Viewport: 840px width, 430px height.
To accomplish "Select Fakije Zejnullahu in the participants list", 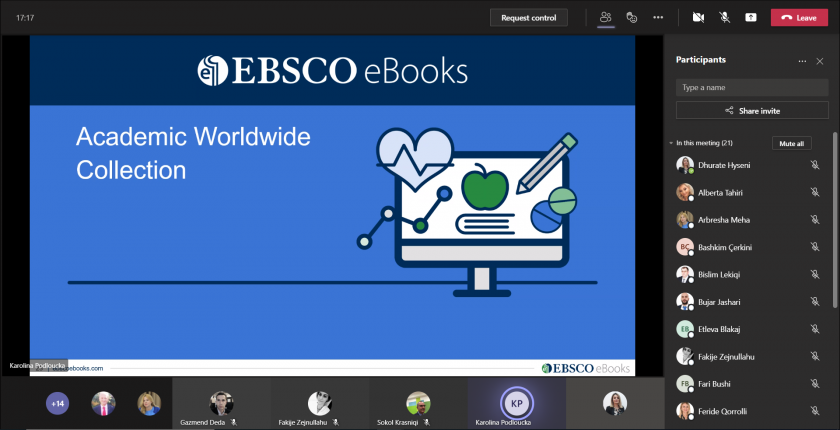I will 748,356.
